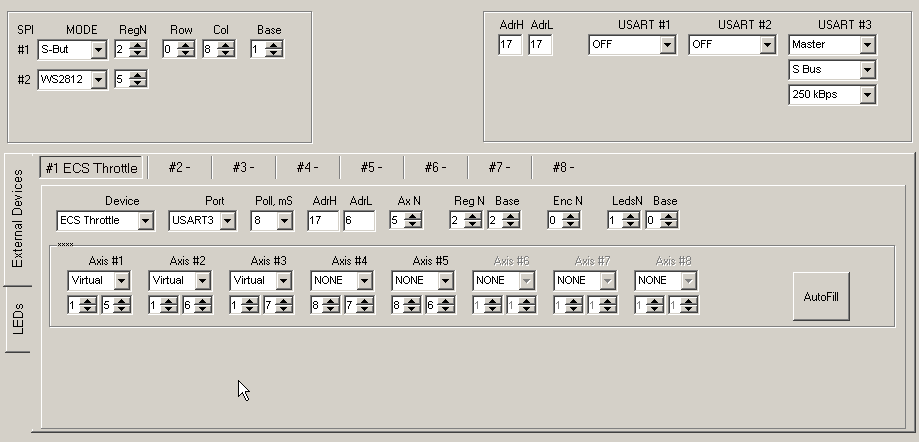Image resolution: width=919 pixels, height=442 pixels.
Task: Switch to the #2 - device tab
Action: [179, 168]
